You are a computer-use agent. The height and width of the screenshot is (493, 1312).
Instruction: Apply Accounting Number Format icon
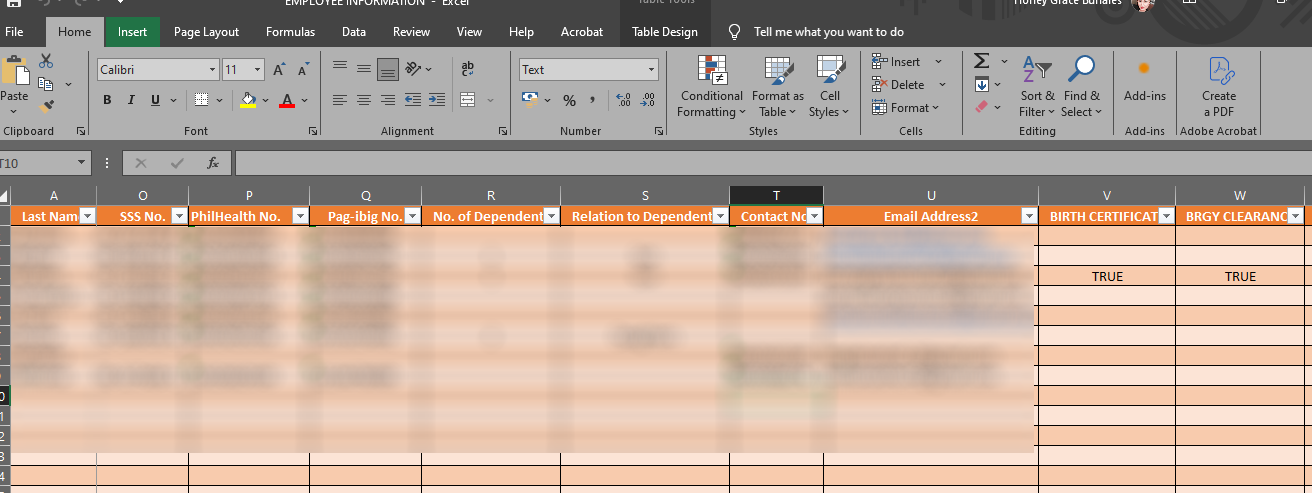(531, 100)
